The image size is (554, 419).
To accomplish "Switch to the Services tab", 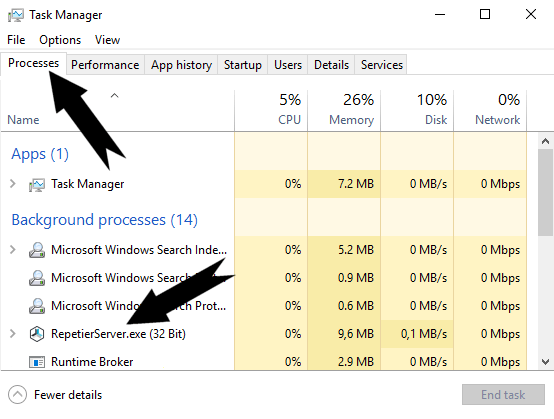I will point(382,65).
